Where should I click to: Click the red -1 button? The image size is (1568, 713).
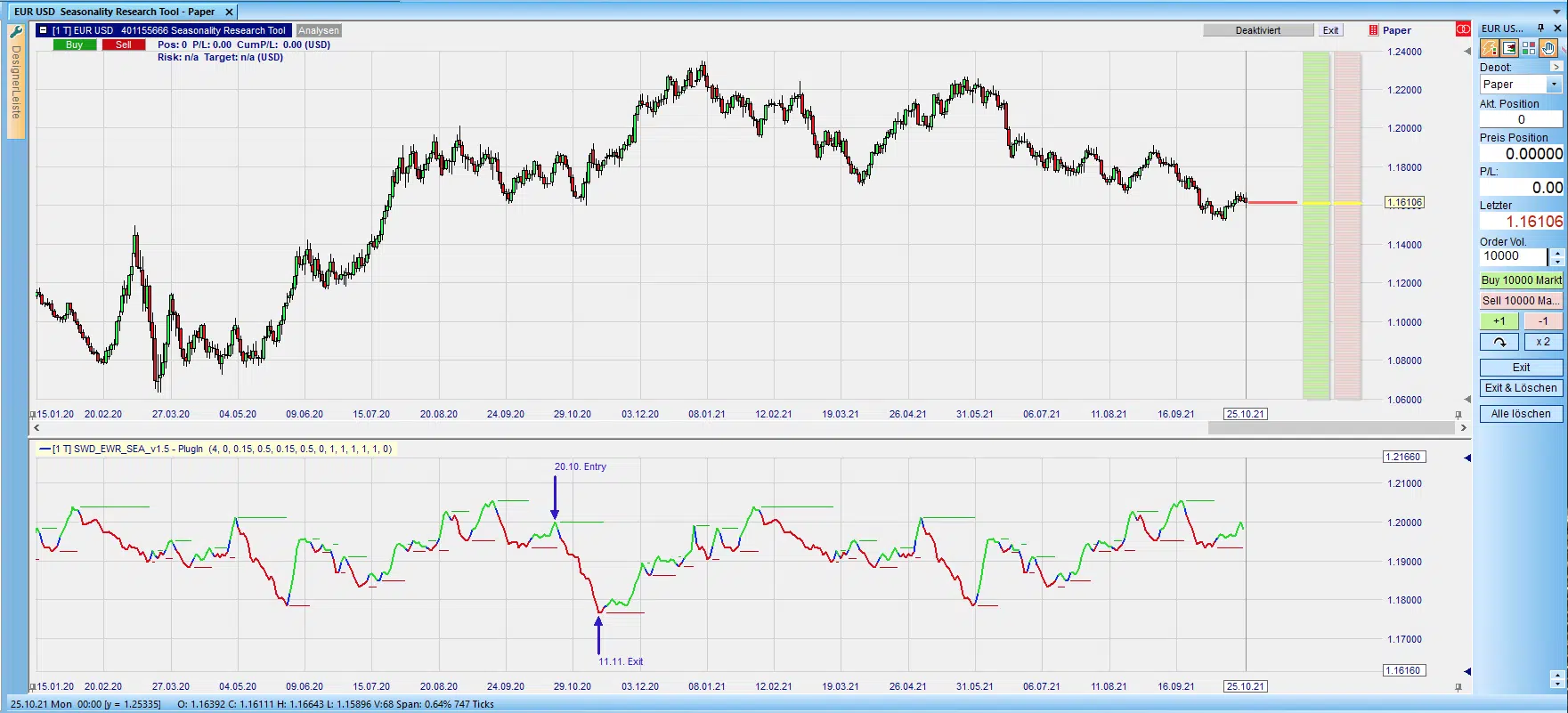tap(1543, 321)
